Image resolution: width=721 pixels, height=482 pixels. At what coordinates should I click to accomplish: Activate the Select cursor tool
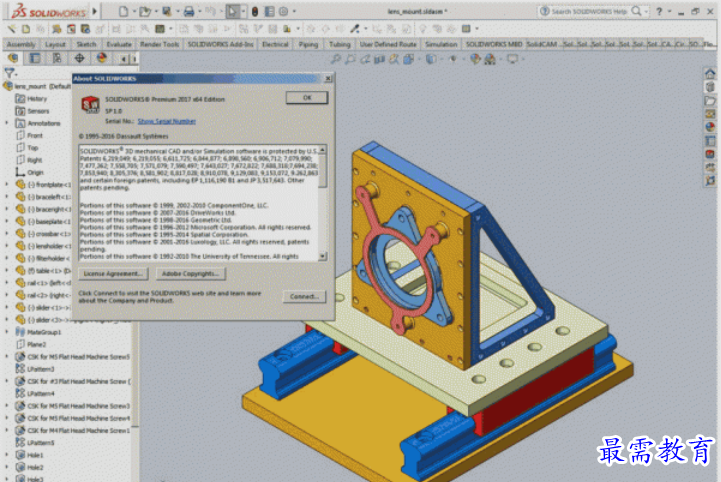click(x=233, y=11)
